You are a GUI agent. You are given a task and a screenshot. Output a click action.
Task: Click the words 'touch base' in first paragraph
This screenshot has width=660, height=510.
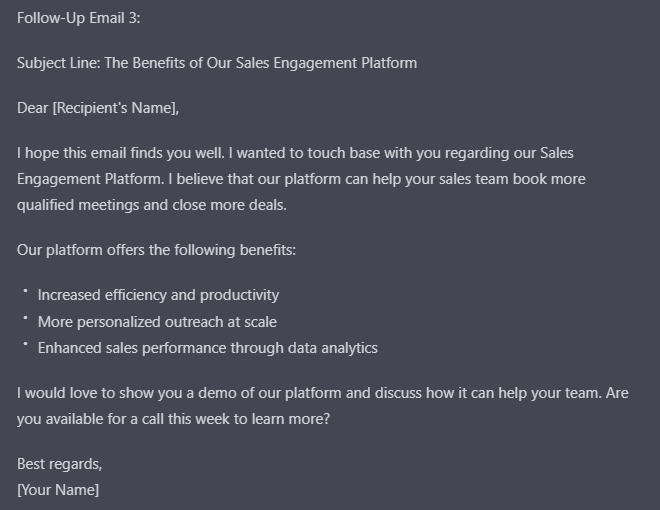[343, 153]
